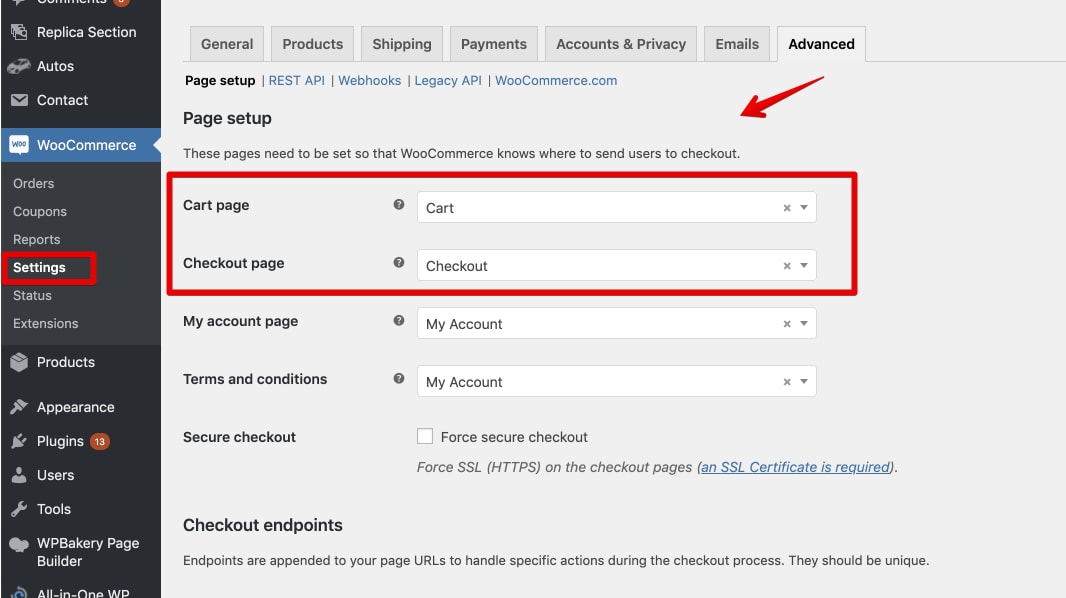Viewport: 1066px width, 598px height.
Task: Open the Legacy API subsection link
Action: tap(448, 80)
